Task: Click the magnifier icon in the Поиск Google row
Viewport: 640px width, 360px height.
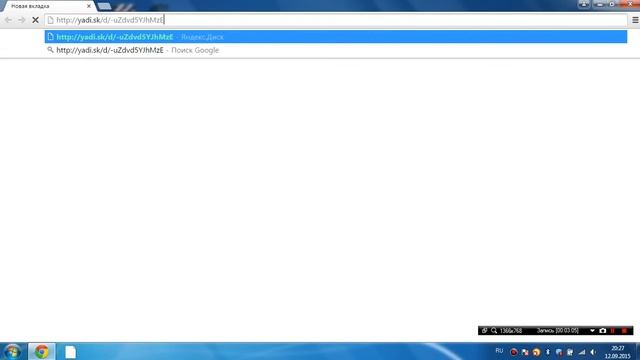Action: [50, 50]
